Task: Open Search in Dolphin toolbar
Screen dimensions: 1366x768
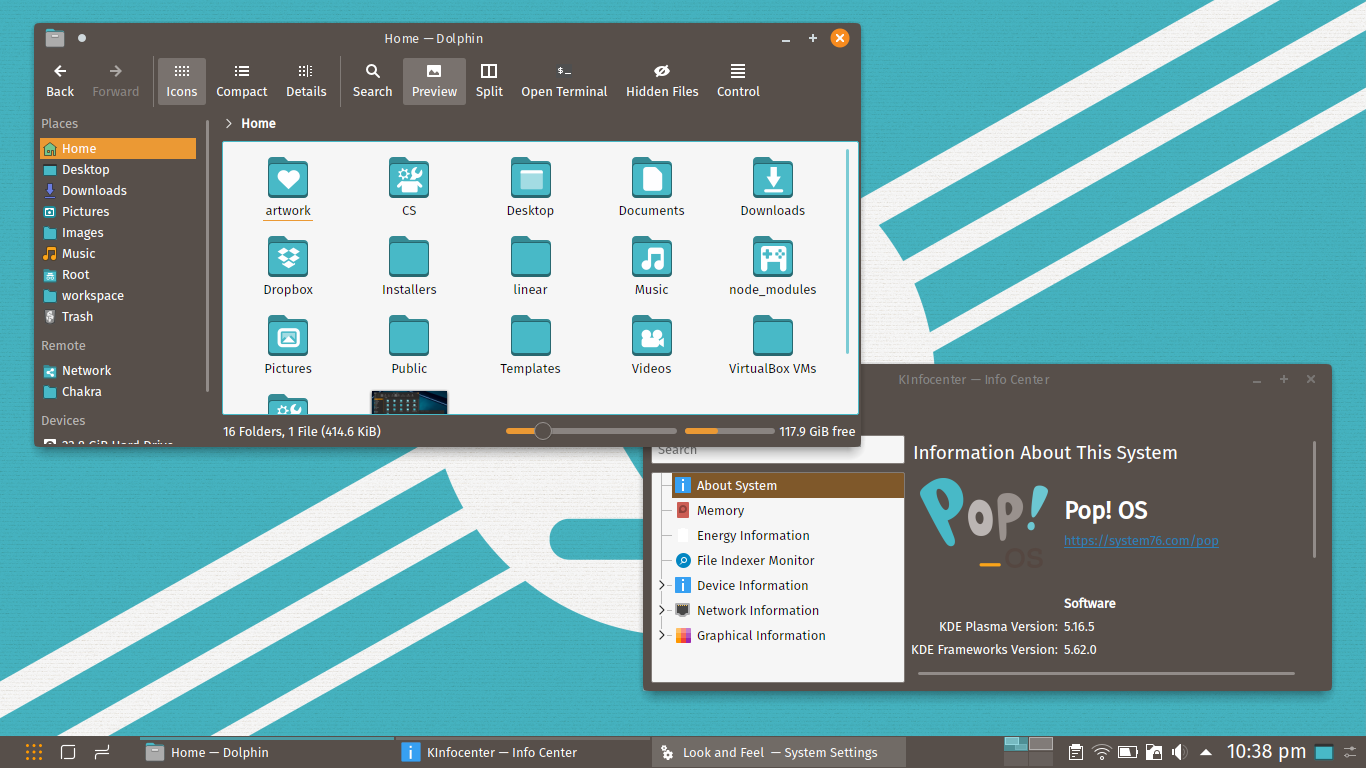Action: pos(372,81)
